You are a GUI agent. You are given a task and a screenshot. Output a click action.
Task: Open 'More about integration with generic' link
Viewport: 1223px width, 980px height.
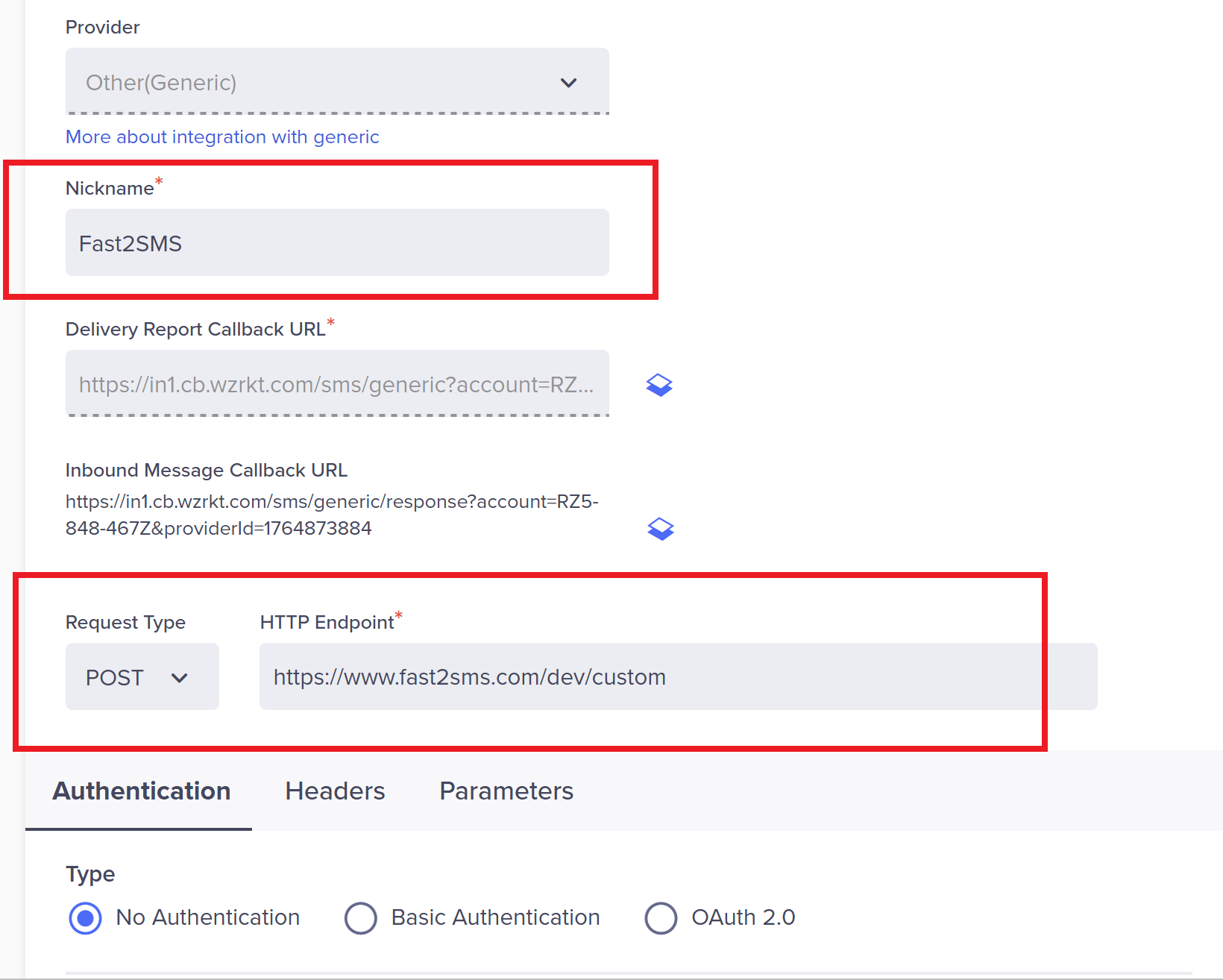[x=222, y=137]
